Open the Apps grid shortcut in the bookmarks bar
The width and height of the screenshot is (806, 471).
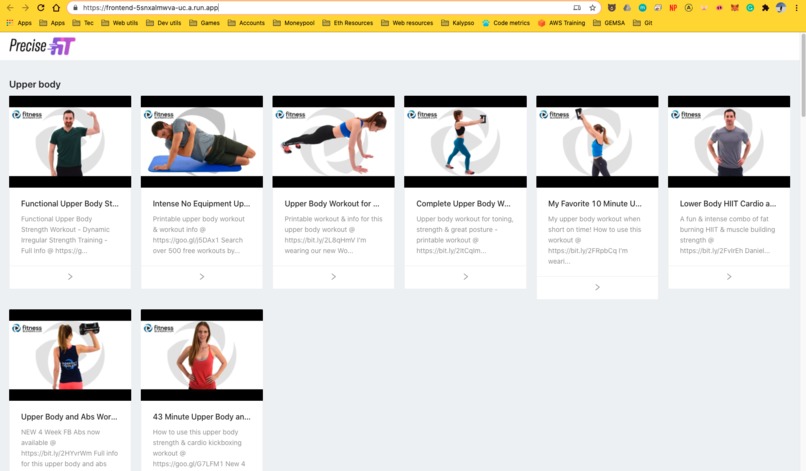19,23
